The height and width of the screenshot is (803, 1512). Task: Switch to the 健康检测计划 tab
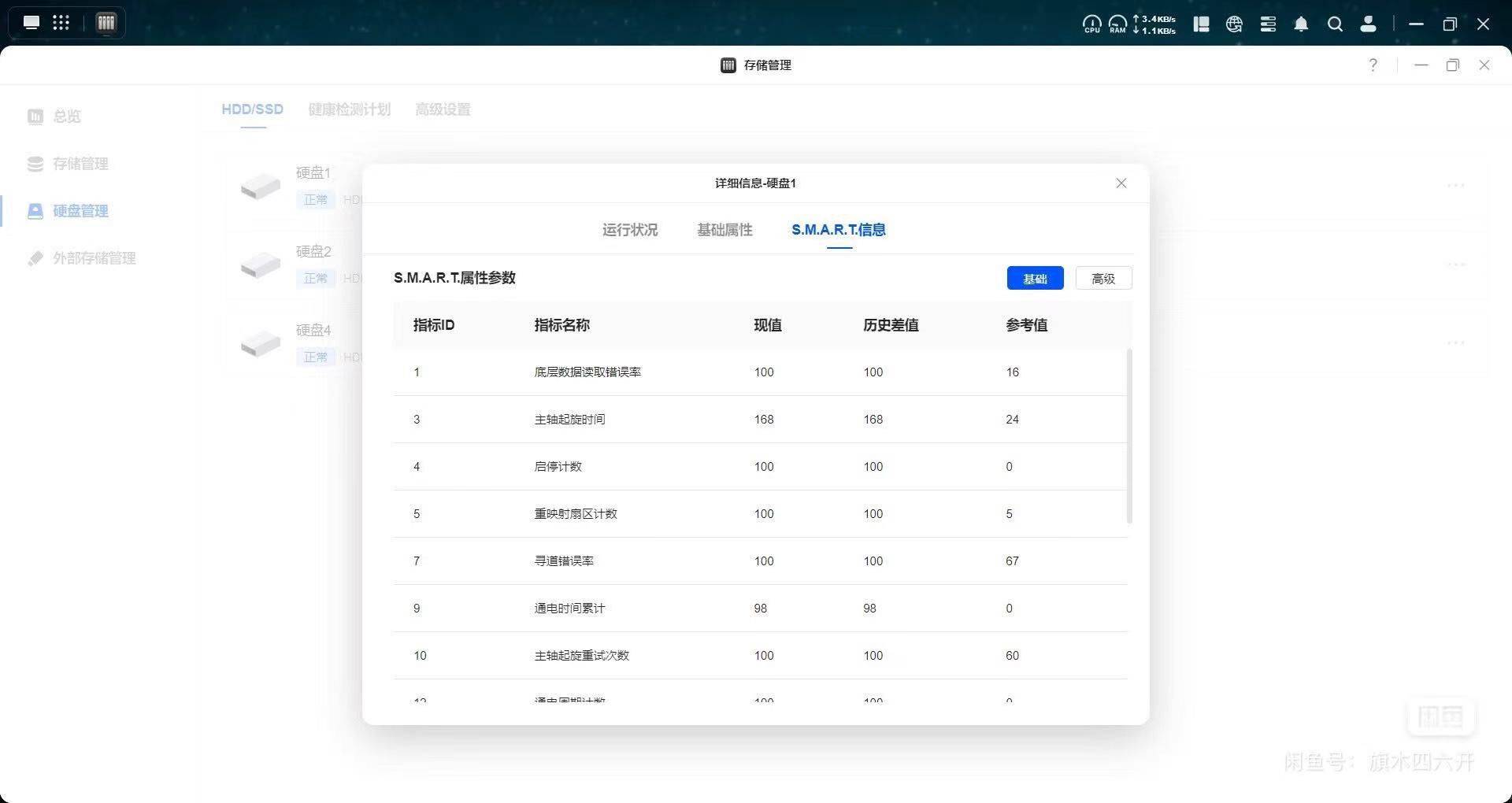tap(350, 109)
